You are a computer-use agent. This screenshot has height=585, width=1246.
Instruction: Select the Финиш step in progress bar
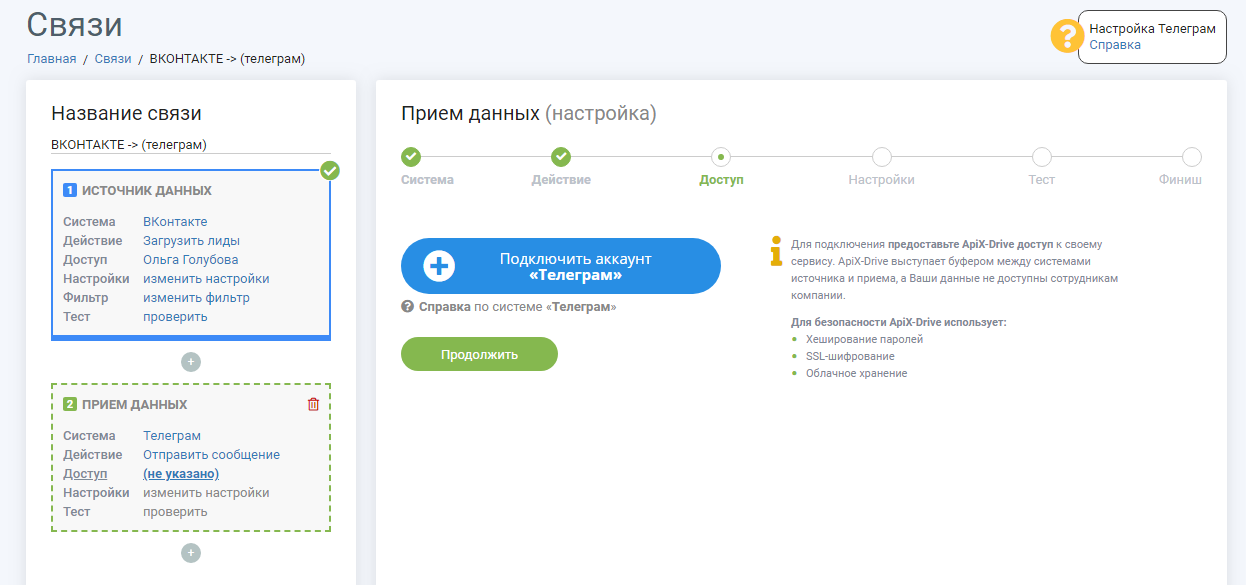click(x=1191, y=157)
